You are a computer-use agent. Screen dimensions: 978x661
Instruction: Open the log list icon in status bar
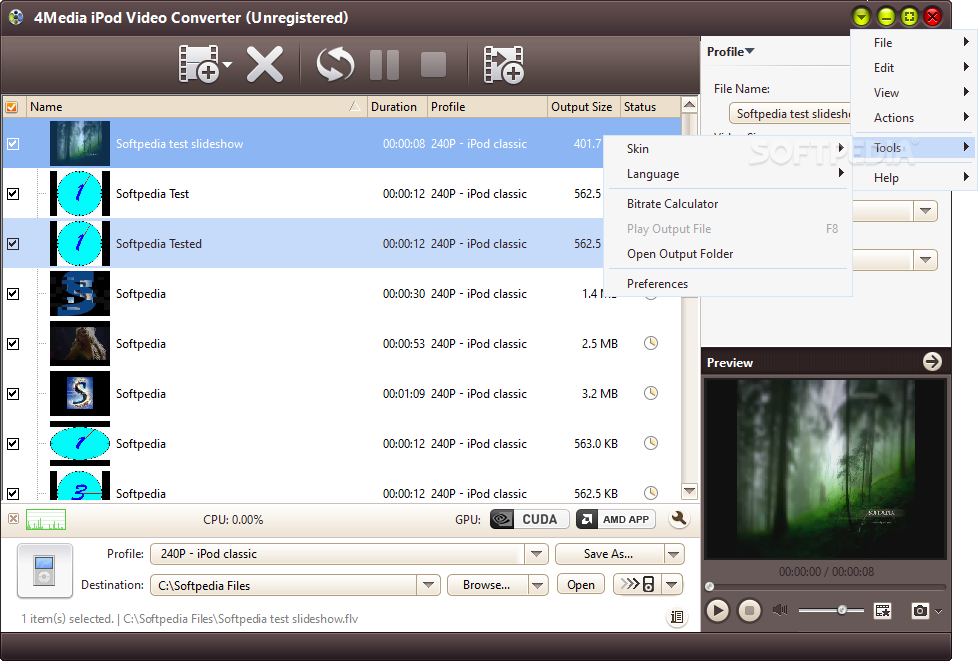point(677,617)
